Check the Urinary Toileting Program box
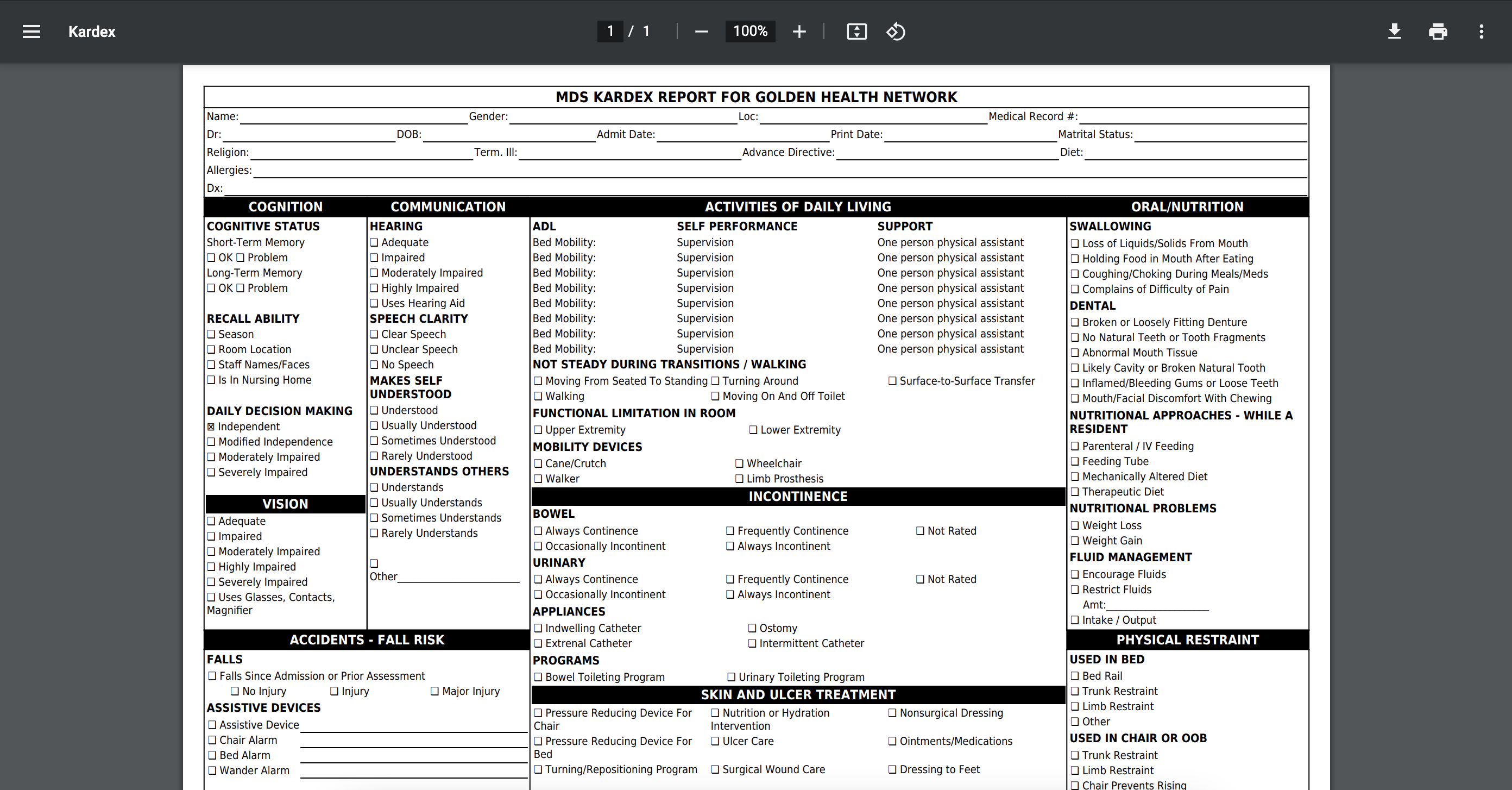Viewport: 1512px width, 790px height. coord(731,677)
